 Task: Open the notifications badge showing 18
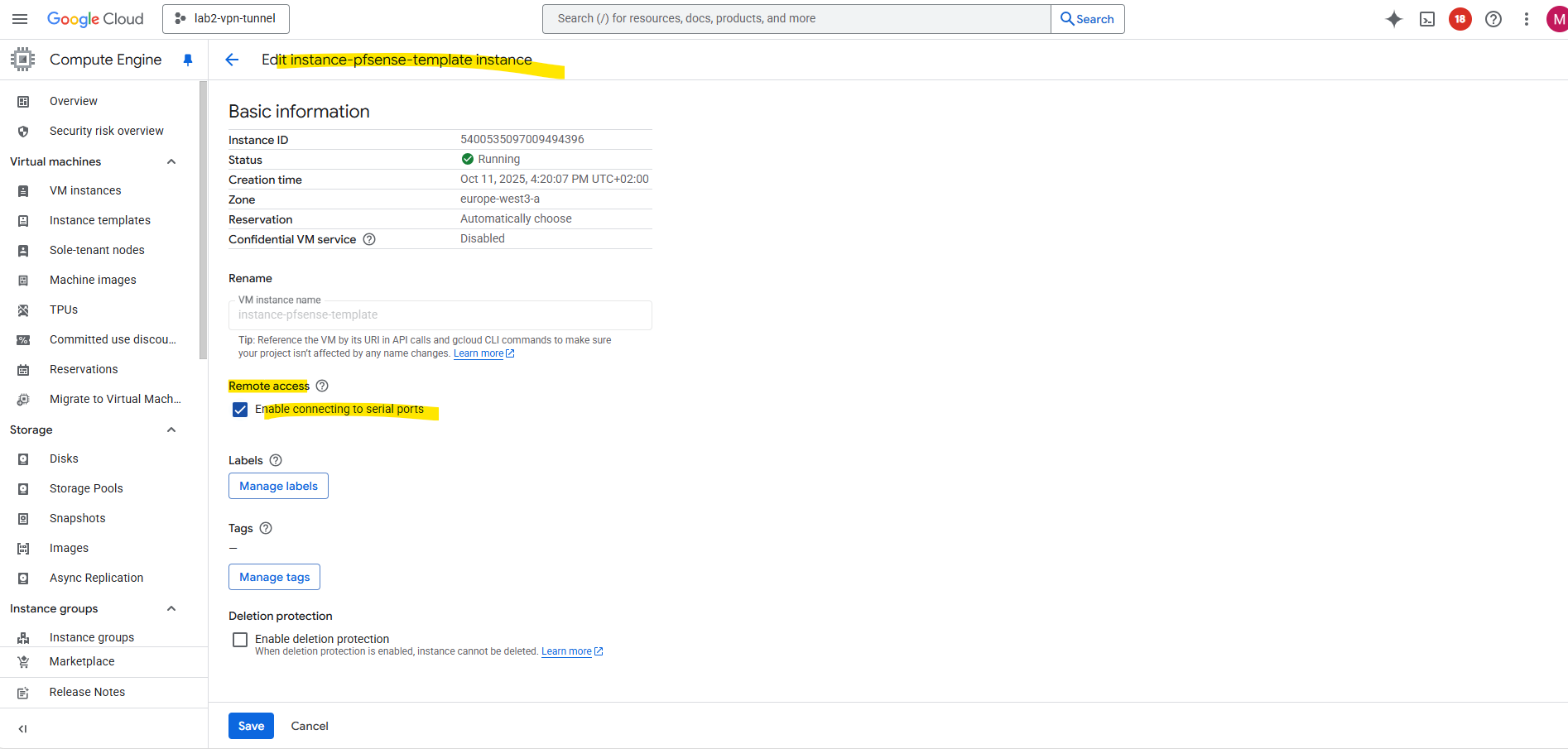coord(1460,19)
